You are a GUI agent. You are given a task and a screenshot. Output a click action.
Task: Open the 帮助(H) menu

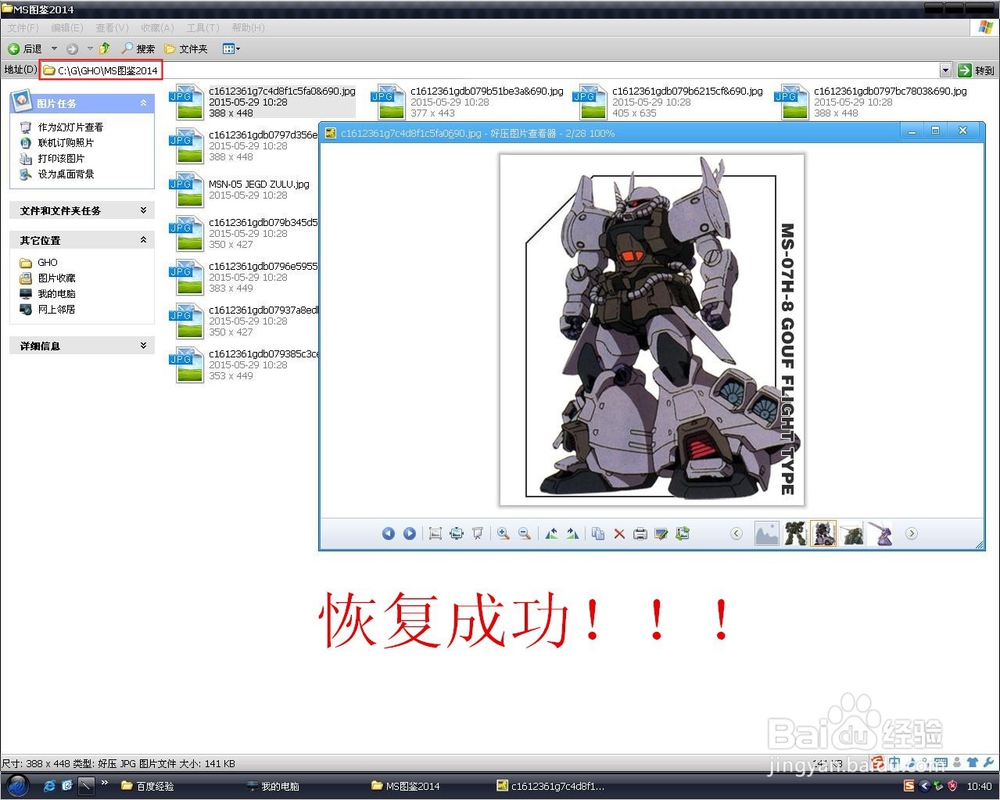tap(248, 27)
